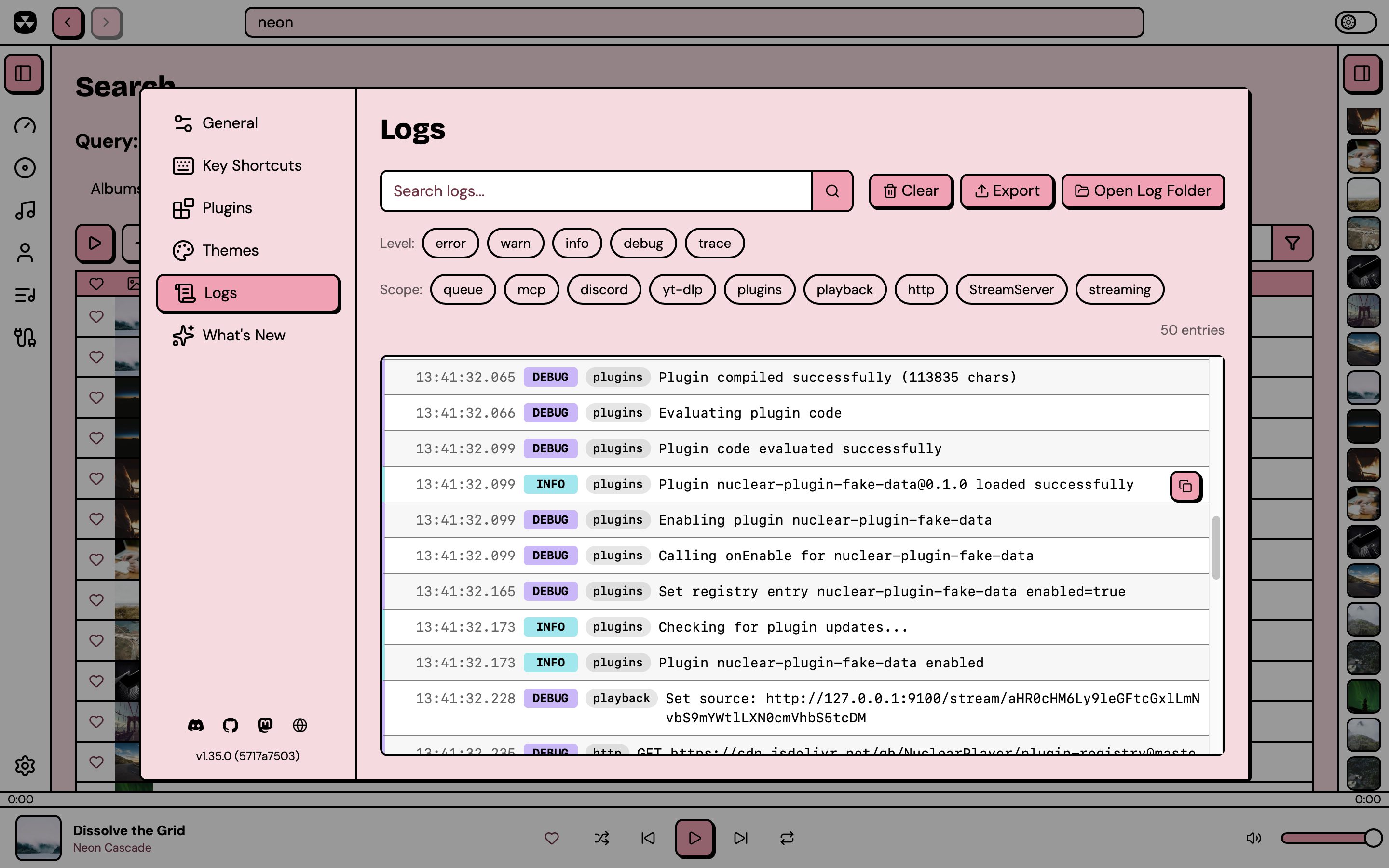The image size is (1389, 868).
Task: Click the 'Neon Cascade' artist link
Action: coord(112,847)
